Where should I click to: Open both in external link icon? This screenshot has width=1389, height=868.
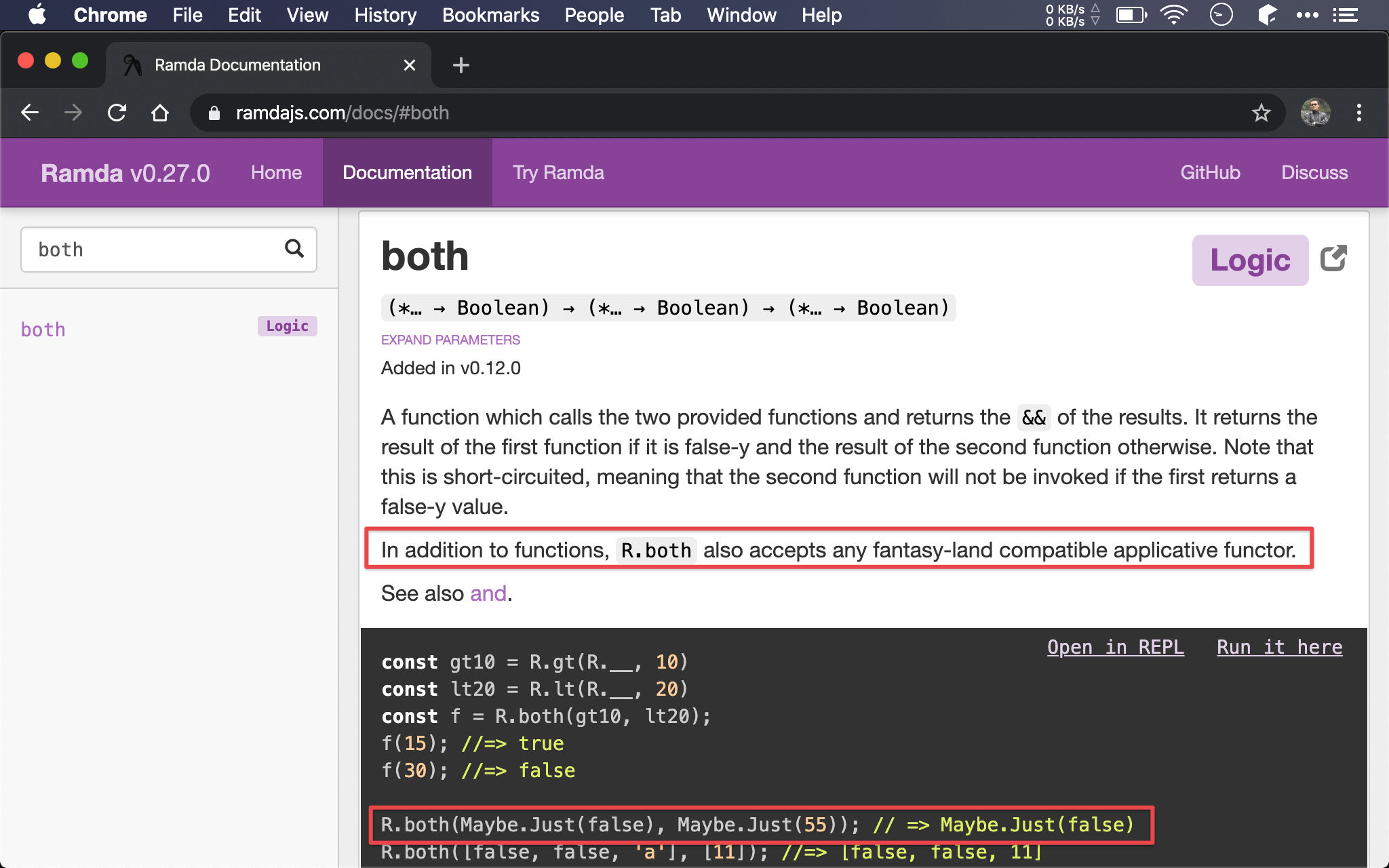[1333, 258]
